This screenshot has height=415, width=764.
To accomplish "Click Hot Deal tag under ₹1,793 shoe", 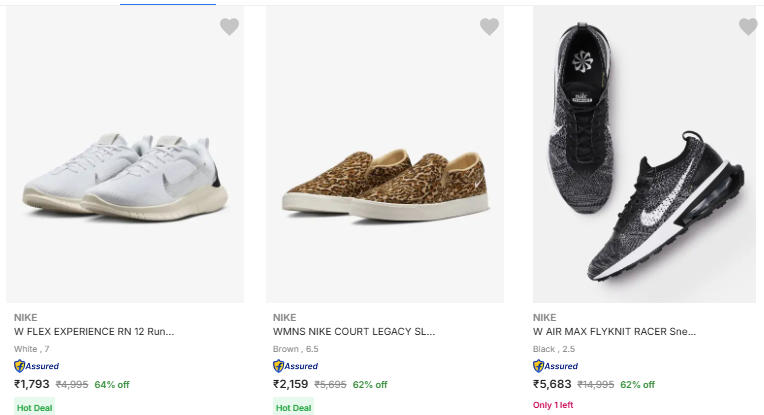I will click(33, 407).
